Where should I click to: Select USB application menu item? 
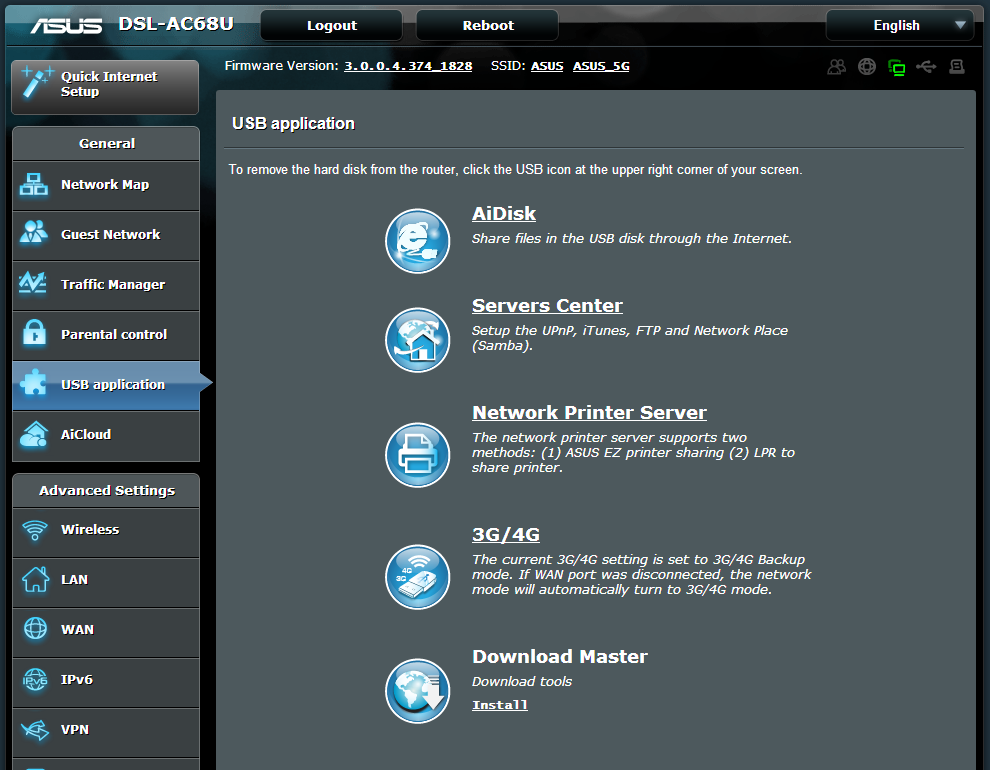click(106, 385)
